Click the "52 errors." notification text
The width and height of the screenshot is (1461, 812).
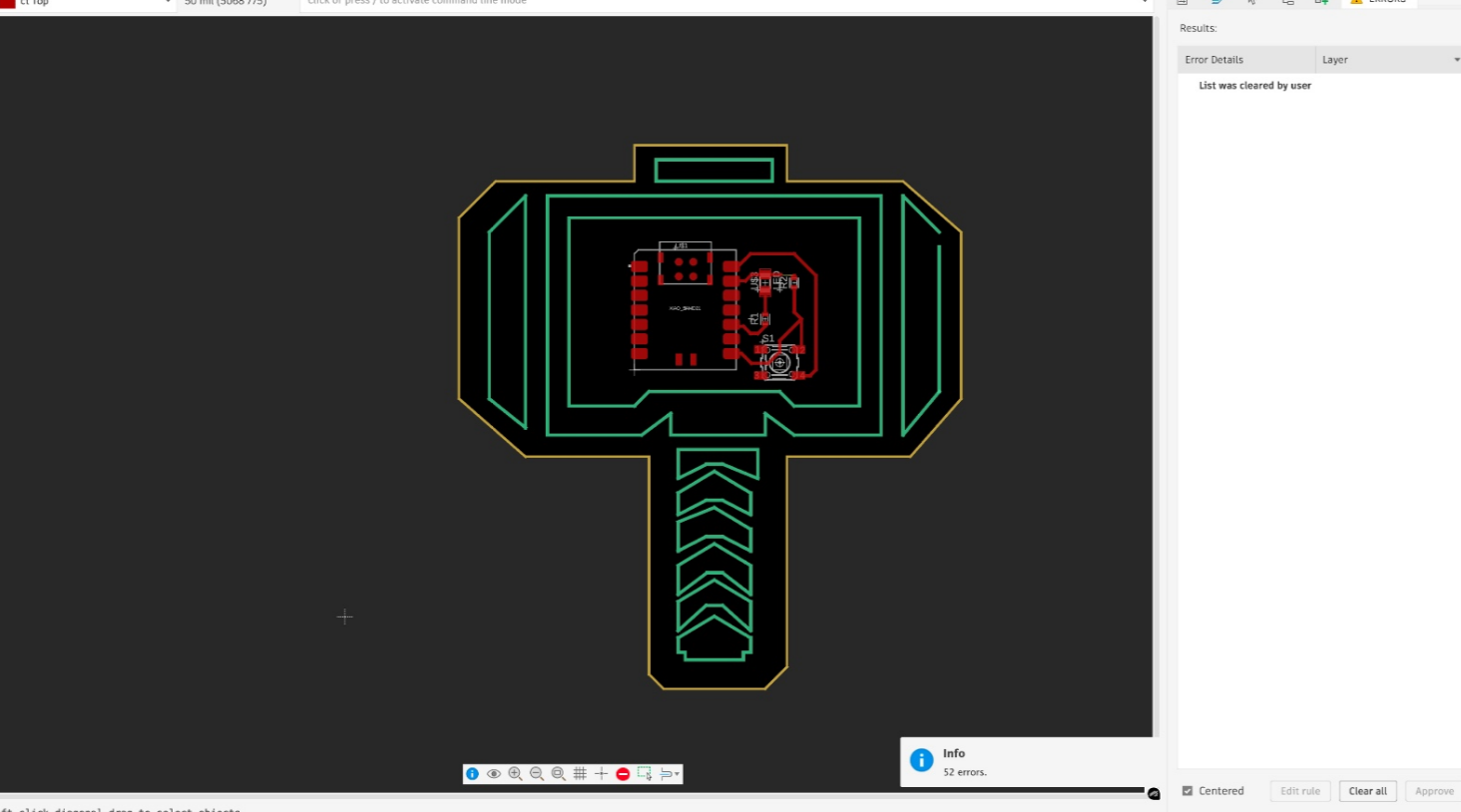(x=964, y=772)
